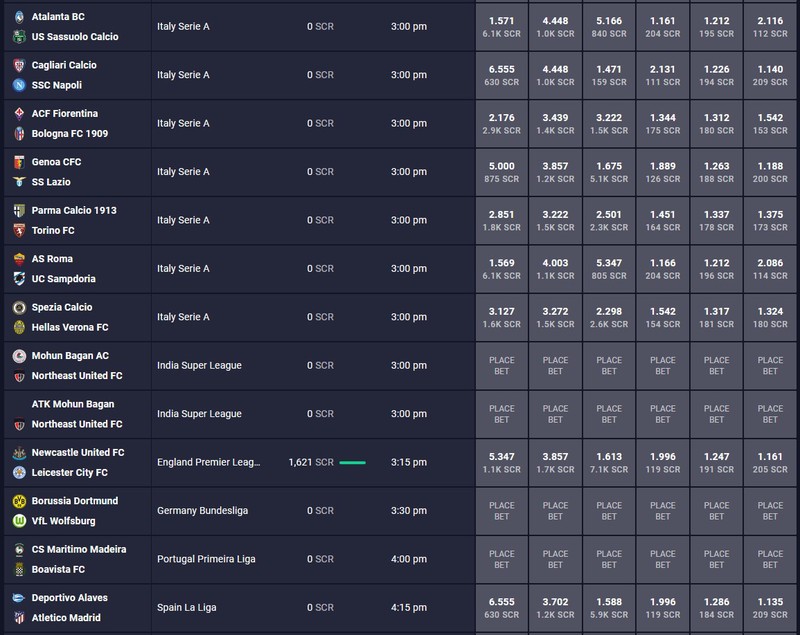Pick the 3.439 odds for Fiorentina vs Bologna
The image size is (800, 635).
tap(555, 123)
